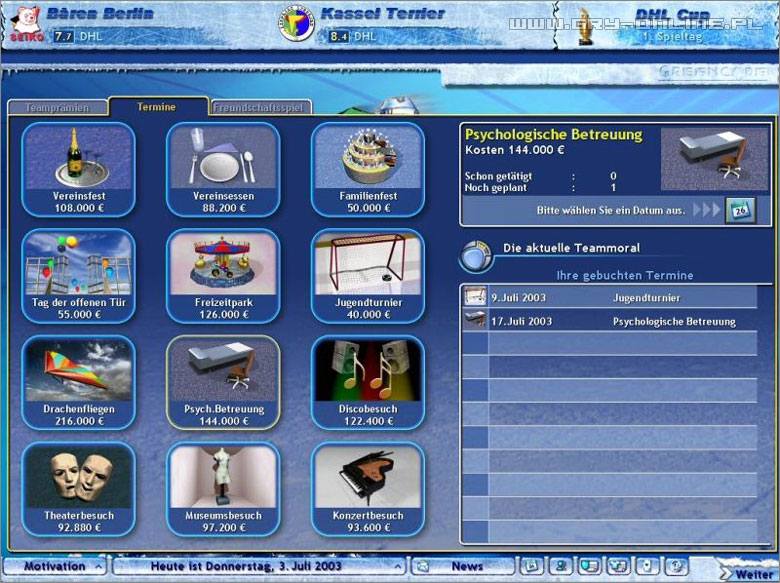780x583 pixels.
Task: Click Die aktuelle Teammoral label
Action: 572,248
